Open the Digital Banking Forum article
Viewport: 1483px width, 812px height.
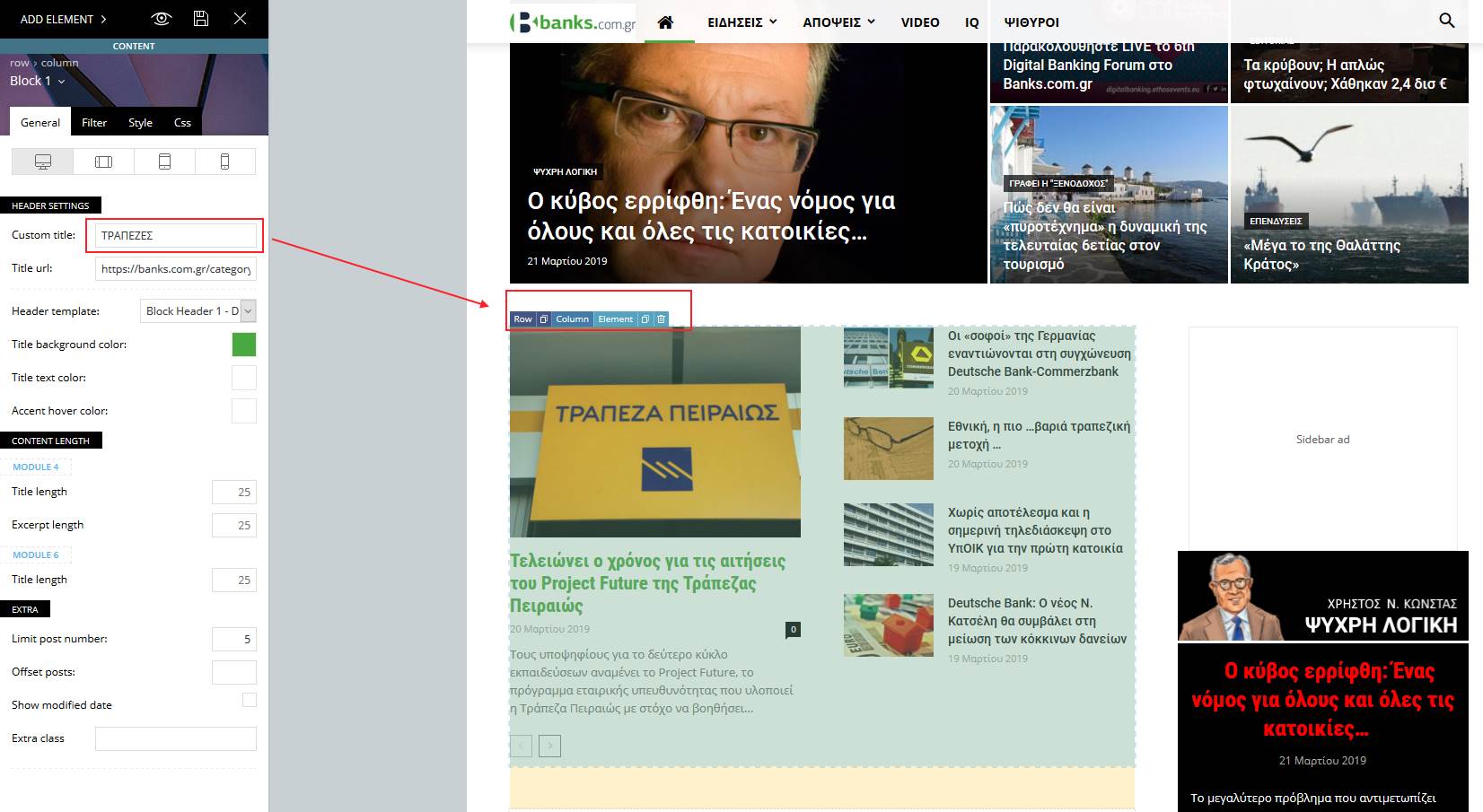(1099, 65)
